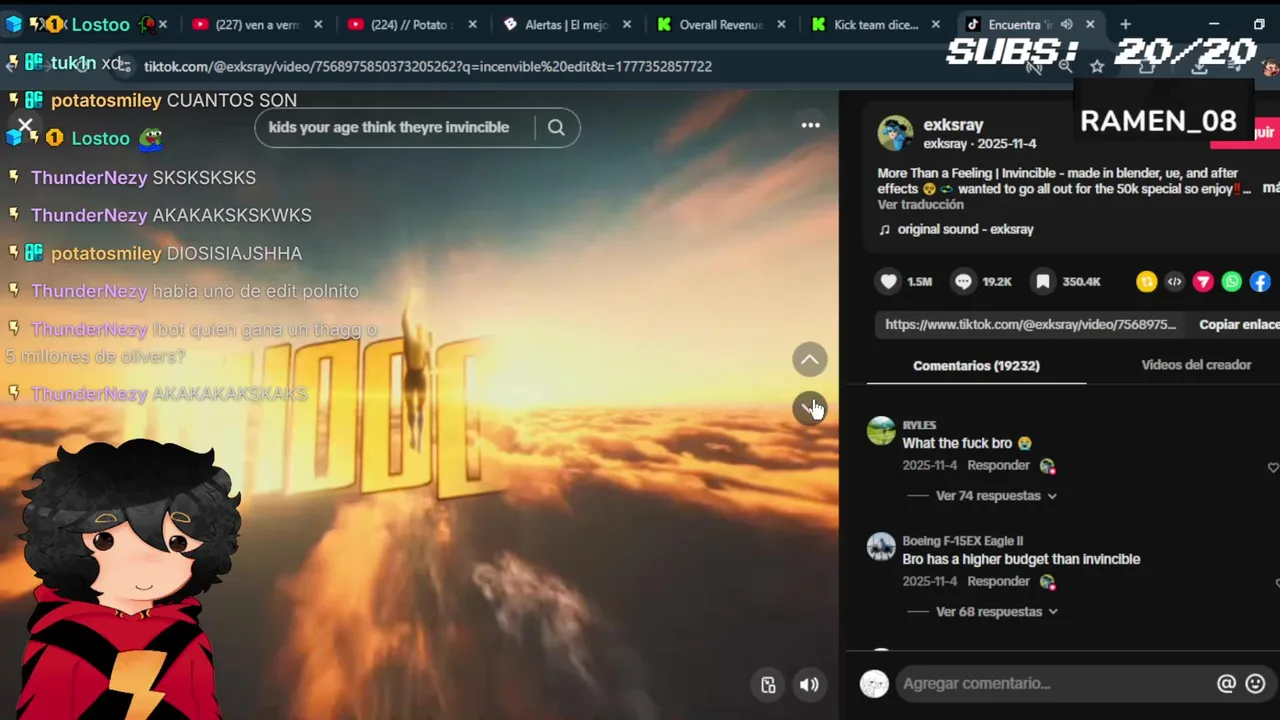
Task: Open the (227) ven a ver YouTube tab
Action: [x=257, y=25]
